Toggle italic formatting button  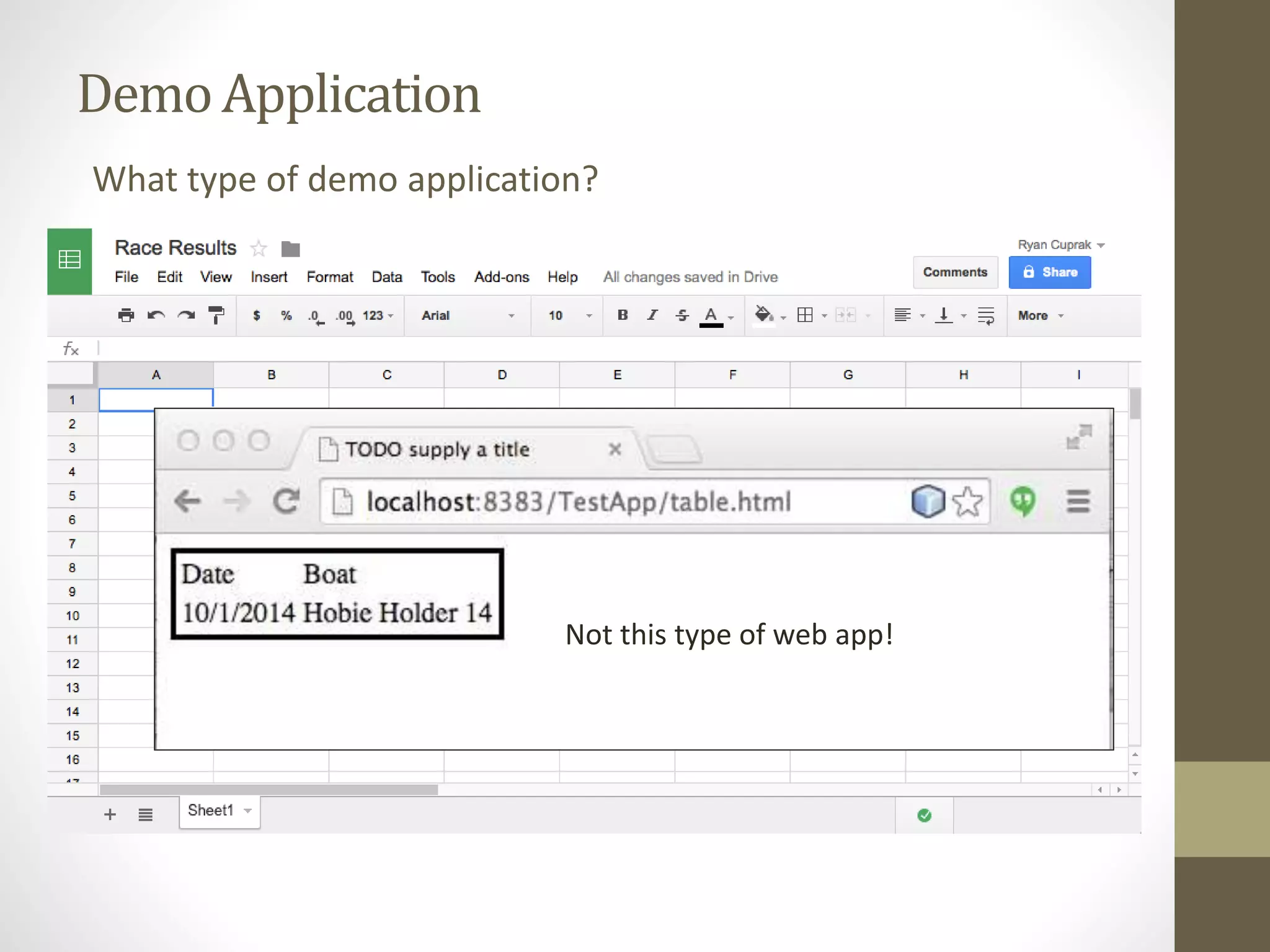point(652,315)
